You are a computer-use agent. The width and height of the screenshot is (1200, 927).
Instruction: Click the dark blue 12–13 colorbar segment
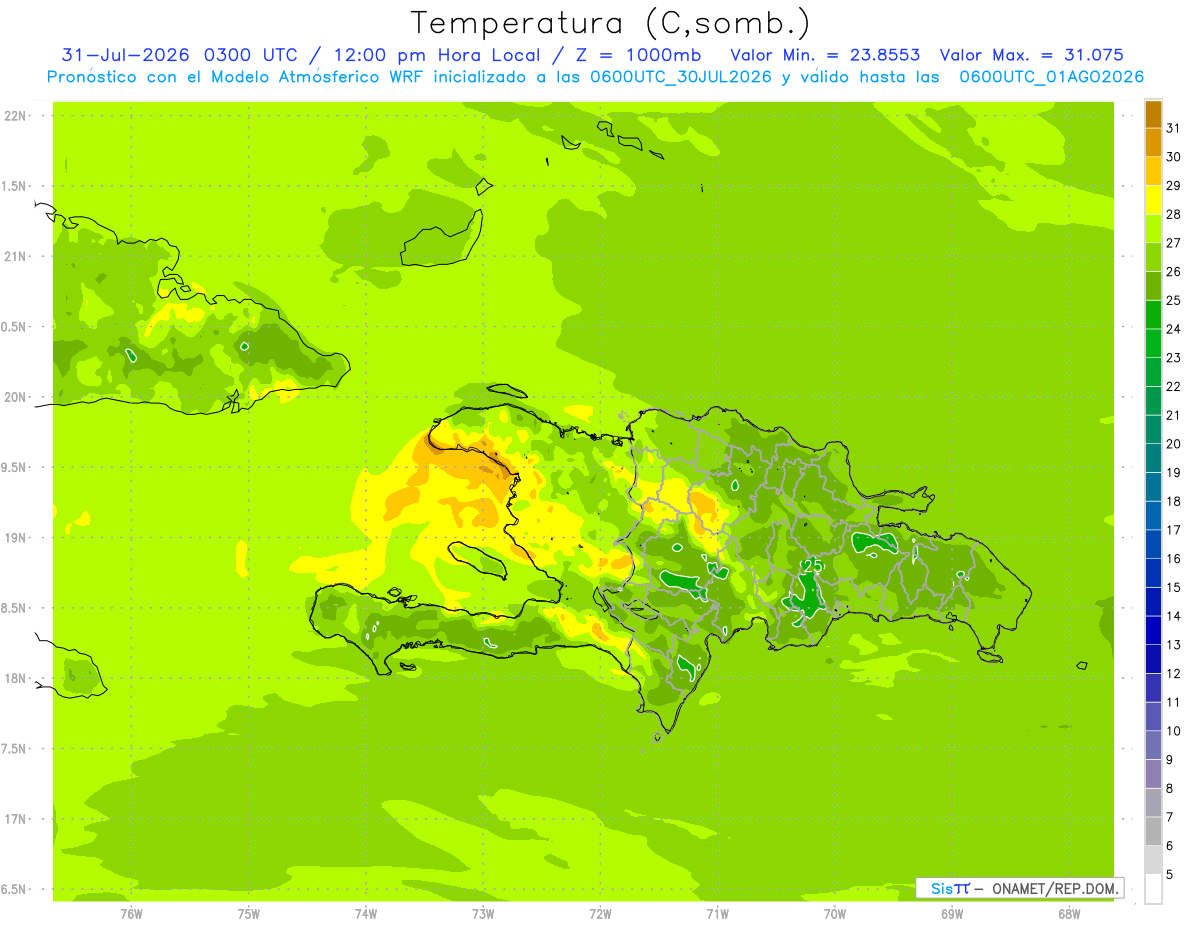[x=1153, y=659]
